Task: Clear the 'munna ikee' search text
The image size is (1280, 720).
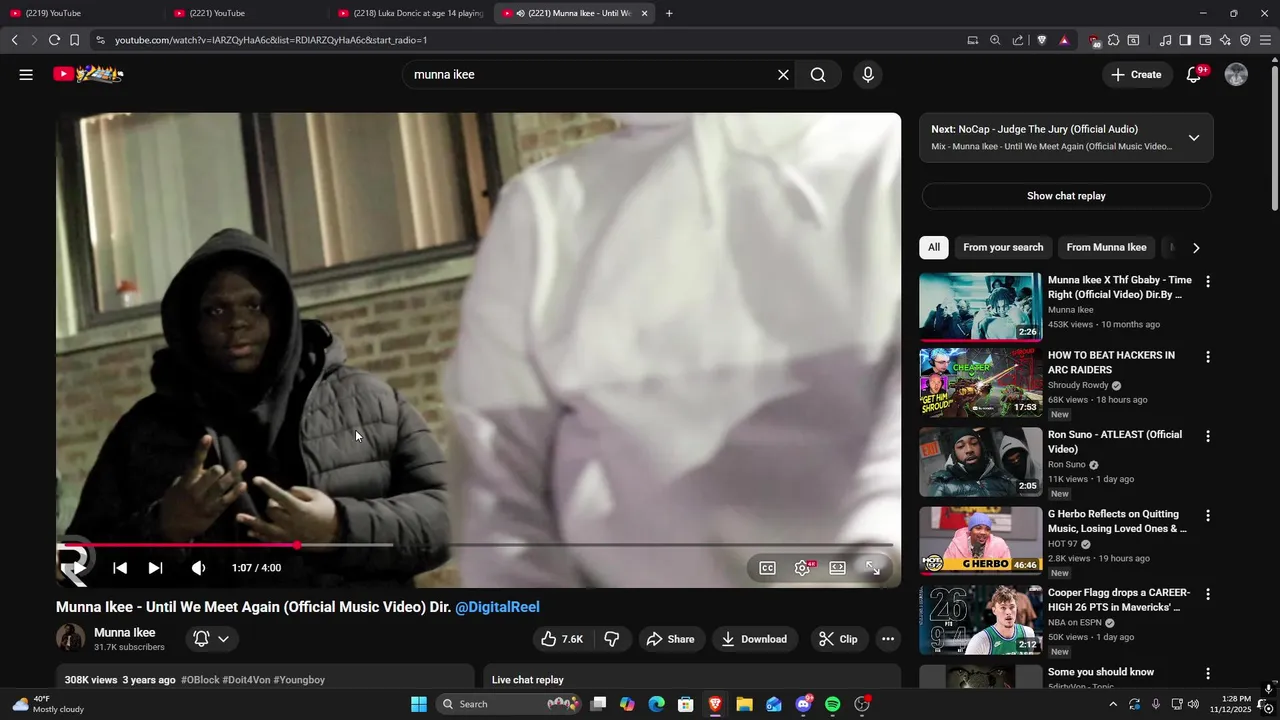Action: point(783,74)
